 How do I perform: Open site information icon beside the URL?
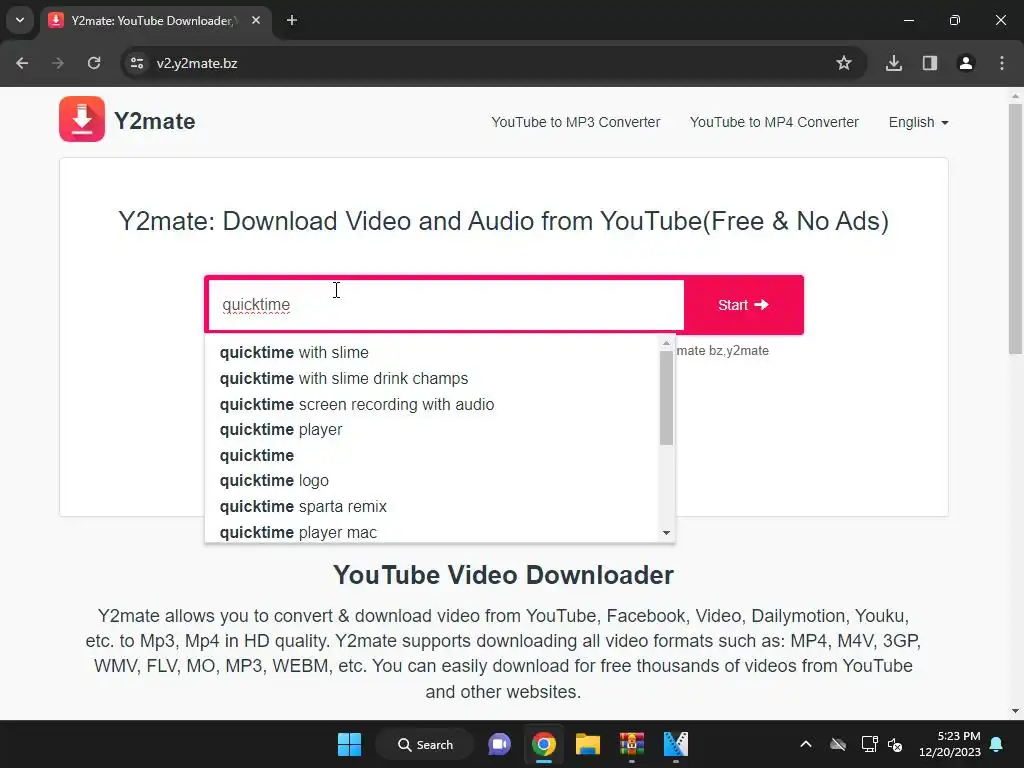tap(137, 63)
